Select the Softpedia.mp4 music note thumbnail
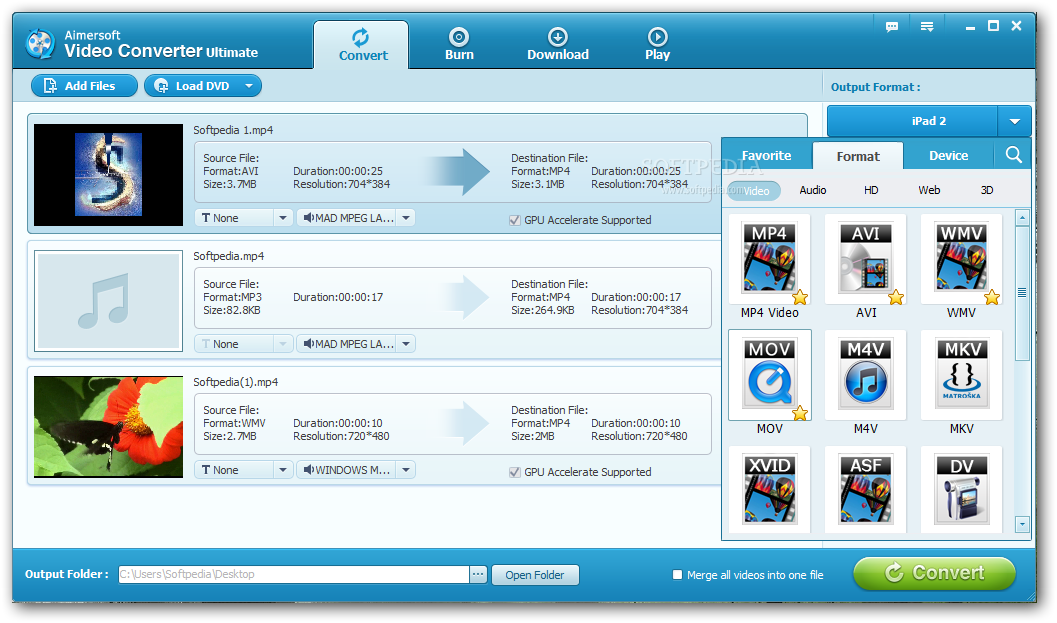Viewport: 1057px width, 623px height. click(109, 301)
